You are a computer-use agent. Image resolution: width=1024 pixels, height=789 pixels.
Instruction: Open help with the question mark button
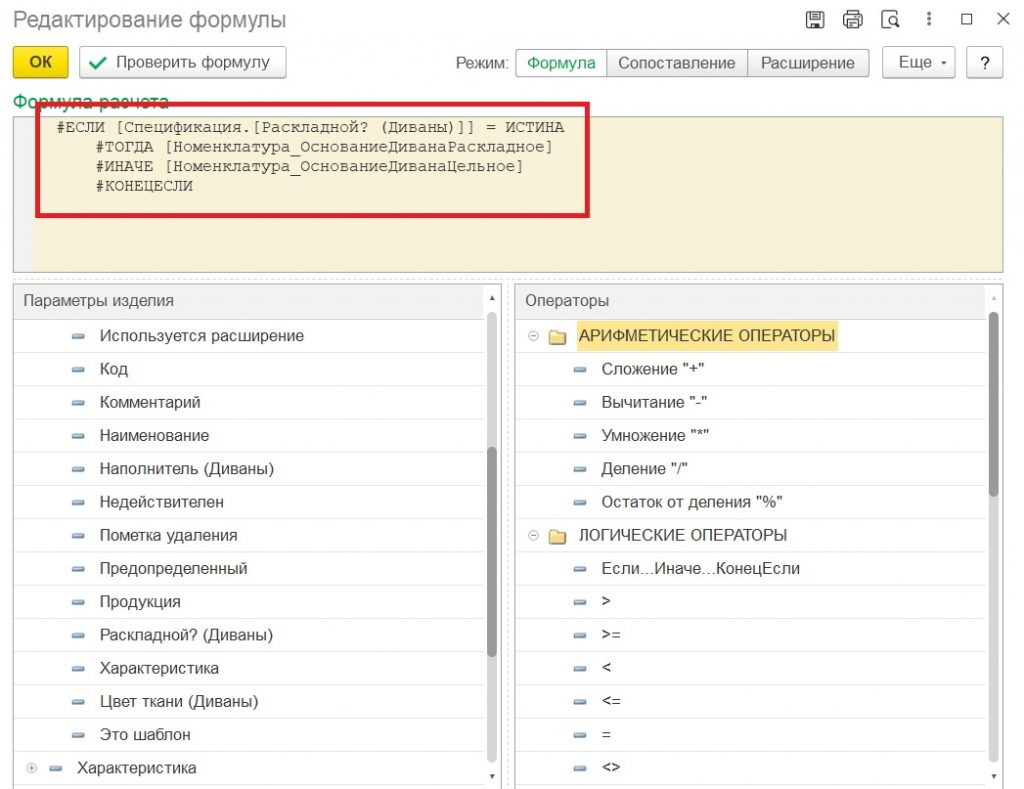(984, 63)
